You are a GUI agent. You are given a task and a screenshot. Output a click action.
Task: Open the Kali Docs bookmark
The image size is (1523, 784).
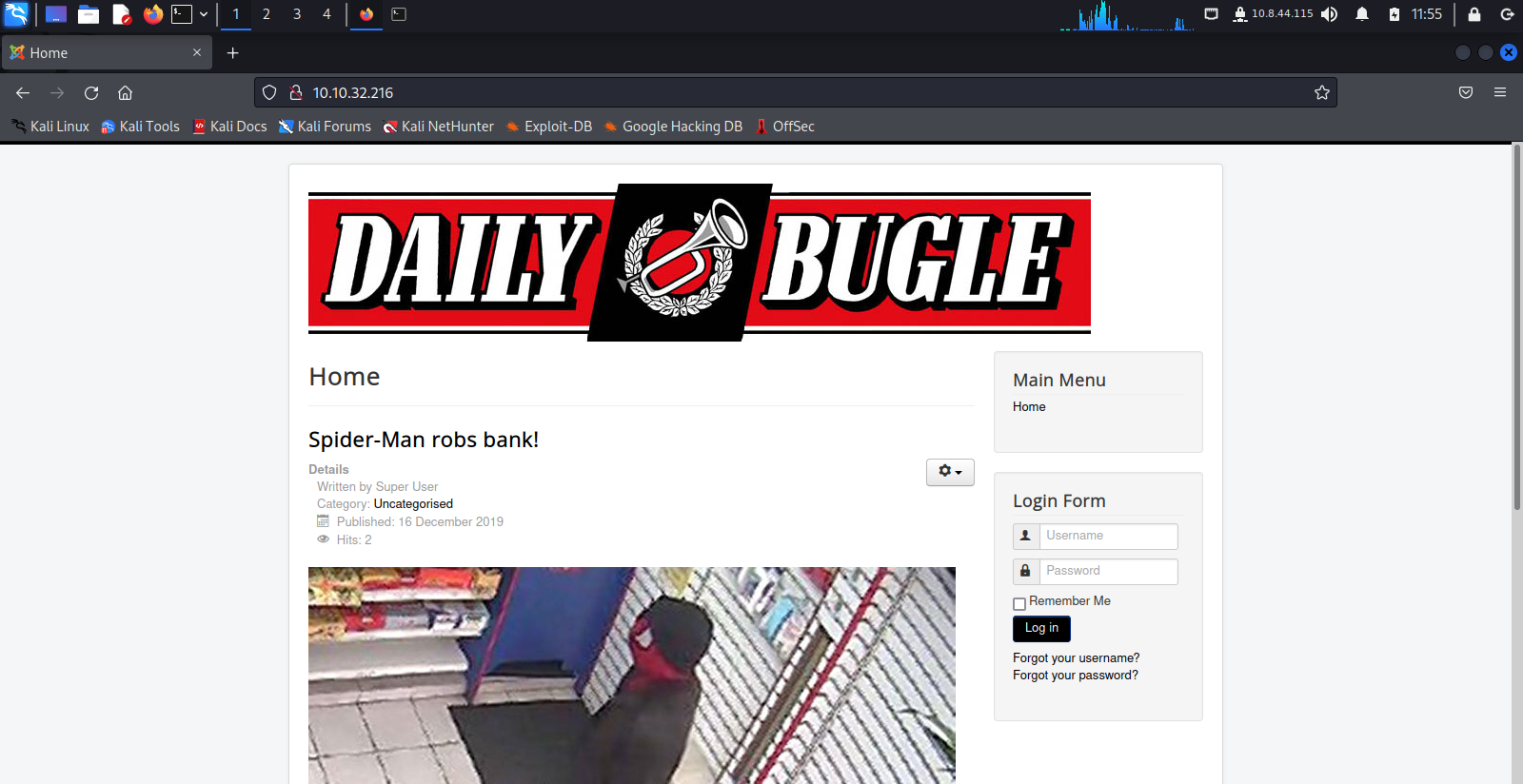(229, 127)
